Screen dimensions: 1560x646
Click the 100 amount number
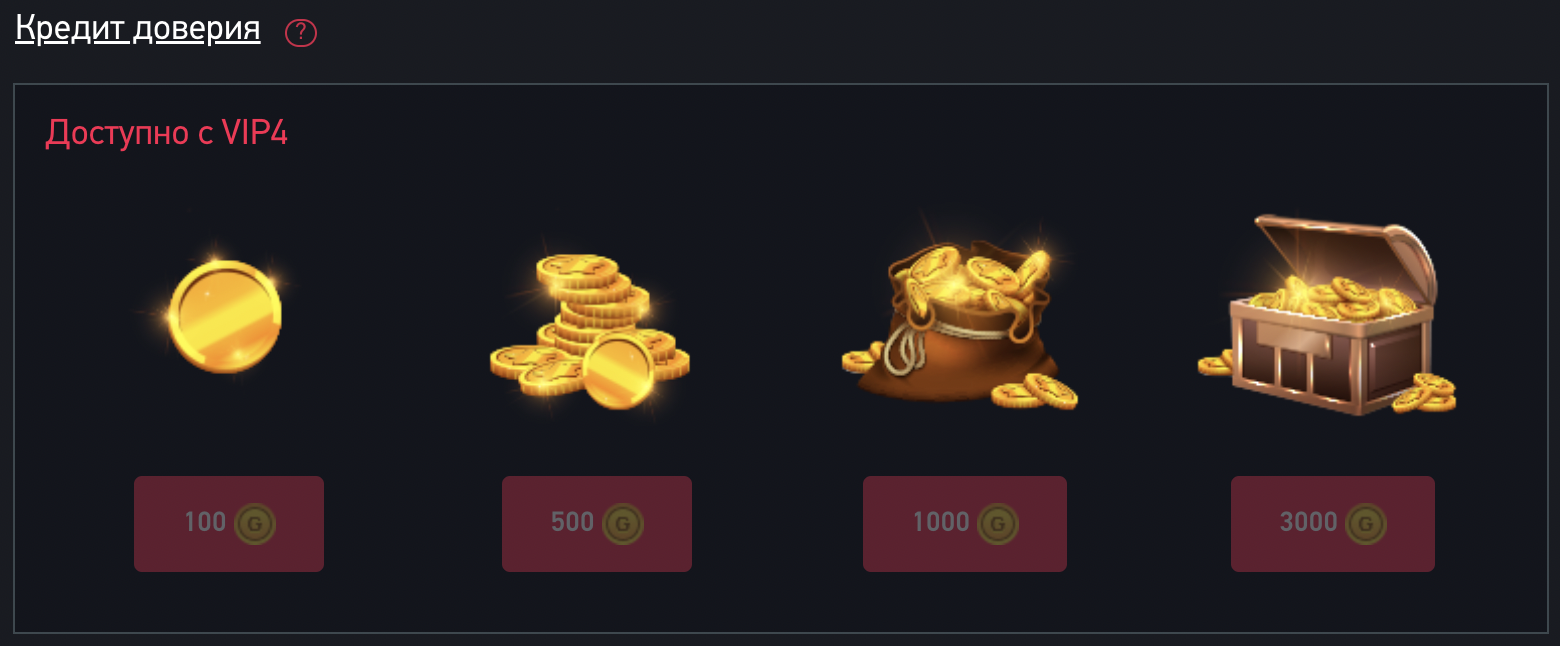click(205, 522)
